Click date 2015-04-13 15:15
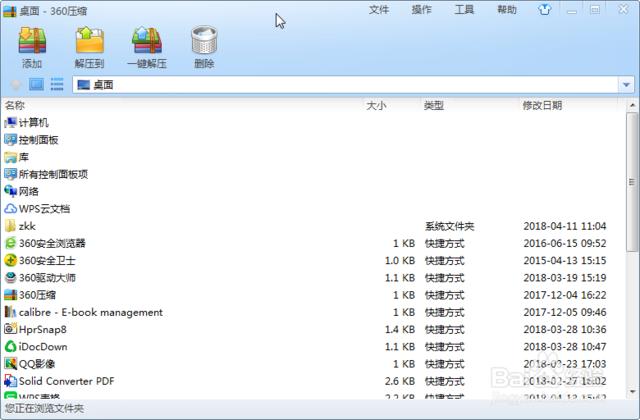 (565, 260)
